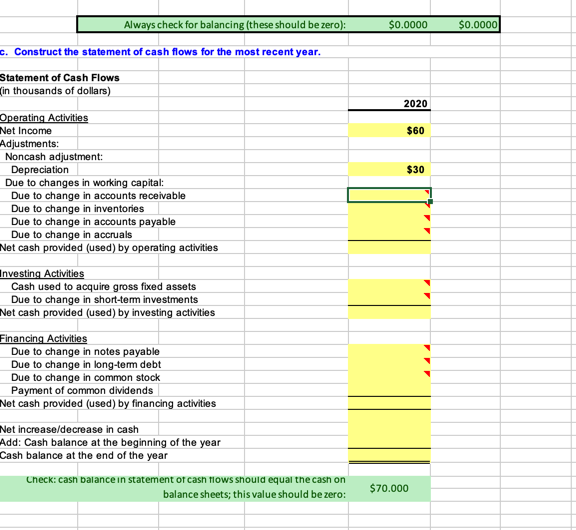This screenshot has width=576, height=530.
Task: Select the $70.000 check value cell
Action: (x=389, y=488)
